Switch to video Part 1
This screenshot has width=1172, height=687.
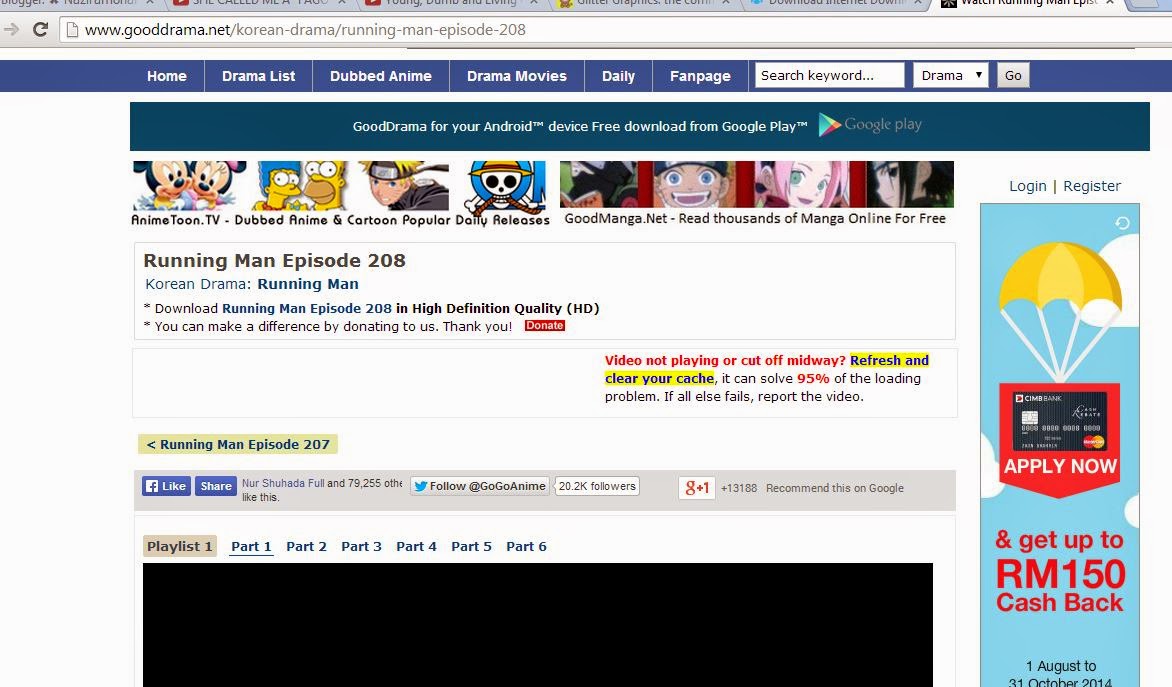[251, 546]
